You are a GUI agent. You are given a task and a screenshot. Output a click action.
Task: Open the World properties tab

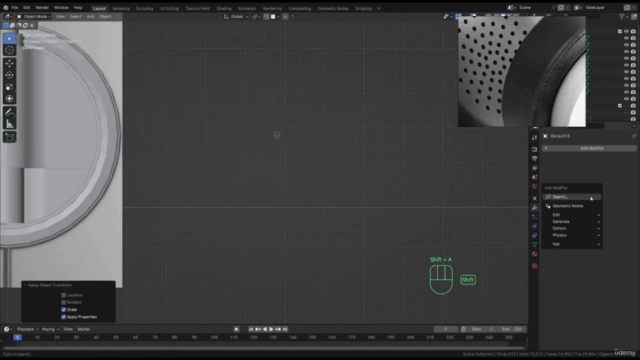(535, 187)
